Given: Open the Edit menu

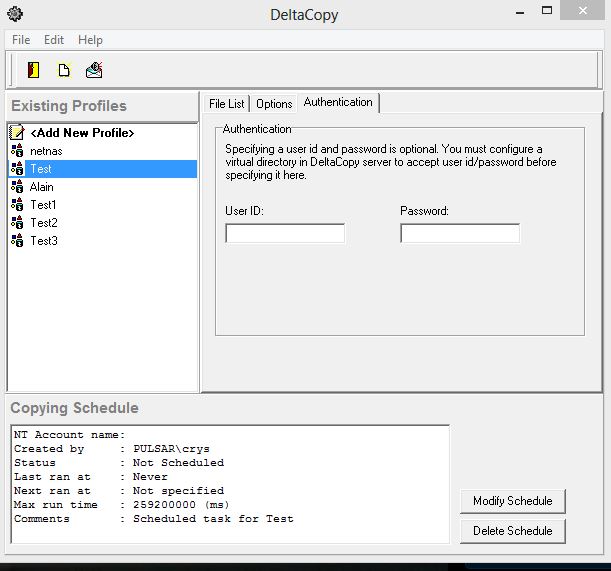Looking at the screenshot, I should (54, 40).
